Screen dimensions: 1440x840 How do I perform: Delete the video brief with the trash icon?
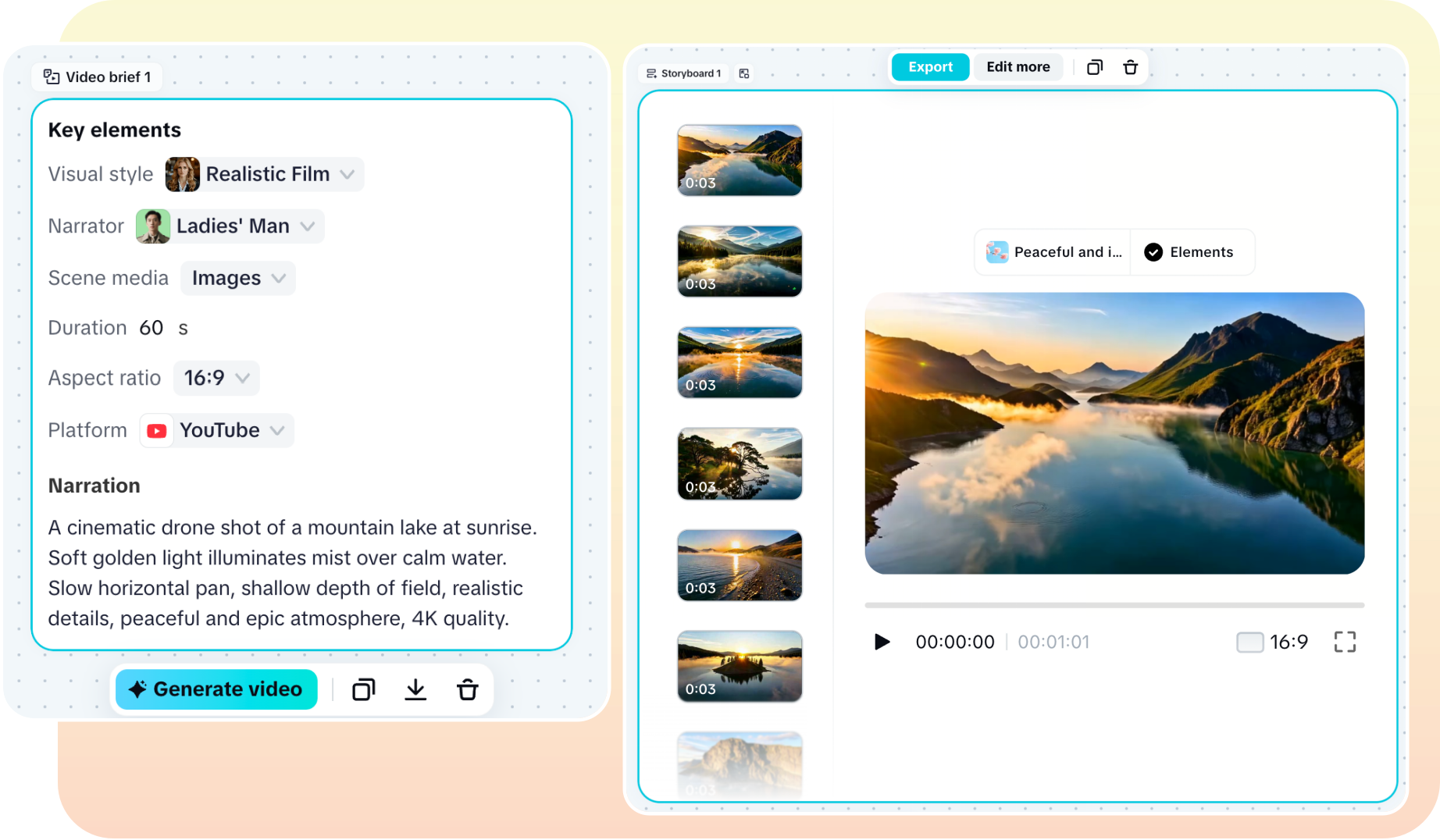click(x=467, y=689)
